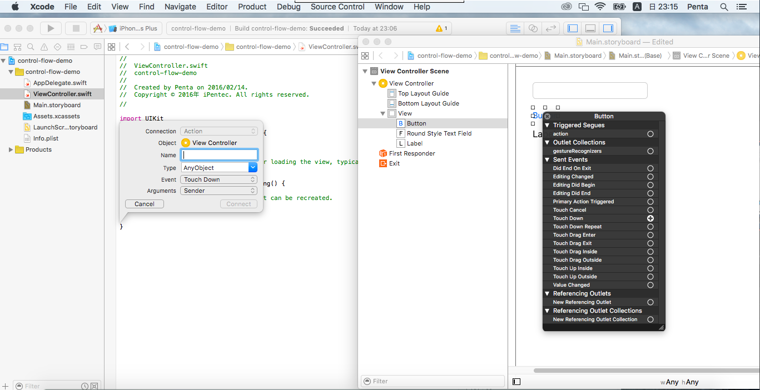Open the Connection type dropdown
The image size is (760, 390).
pos(219,131)
